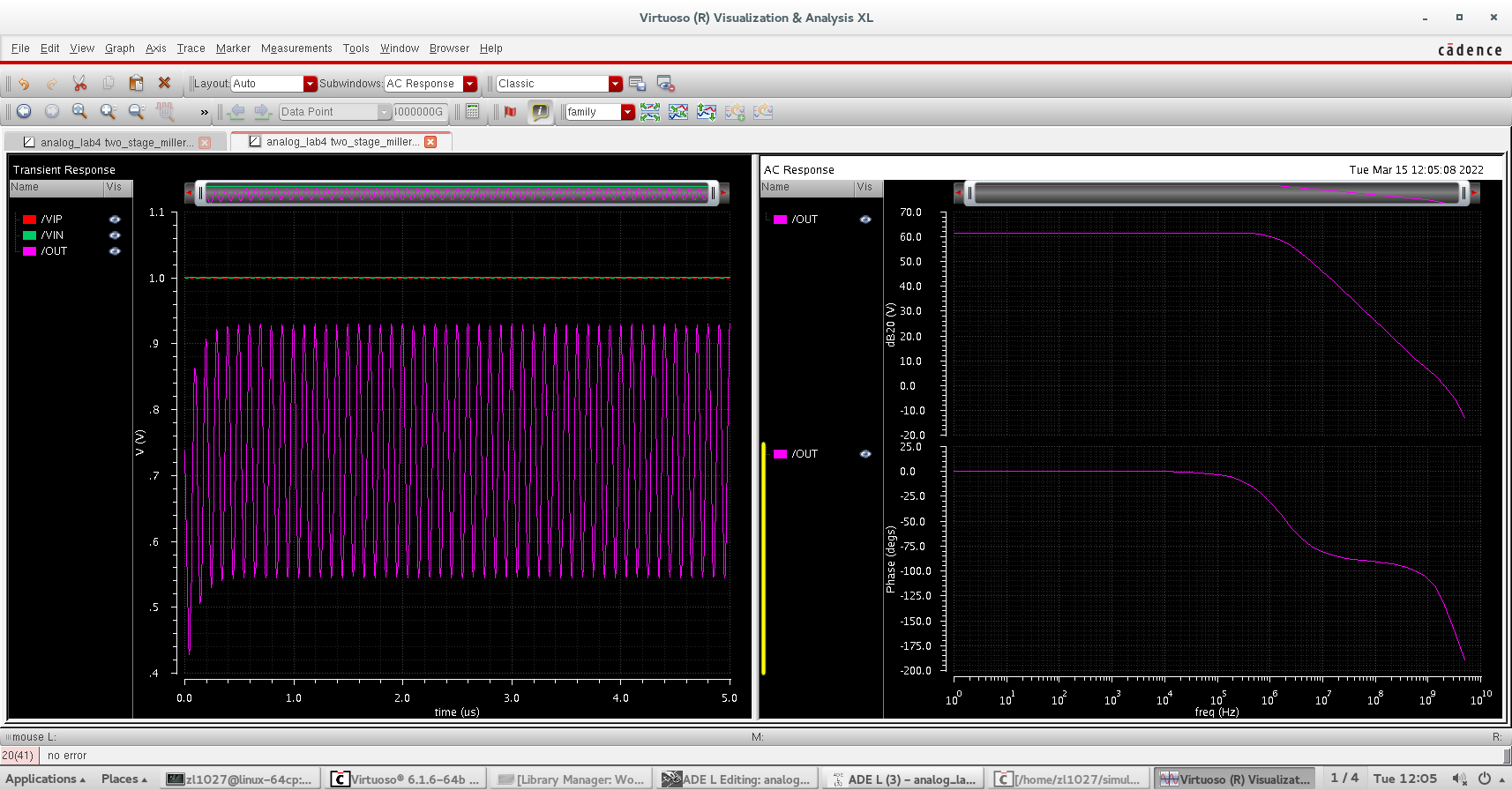This screenshot has width=1512, height=790.
Task: Switch to ADE L Editing taskbar window
Action: click(x=737, y=779)
